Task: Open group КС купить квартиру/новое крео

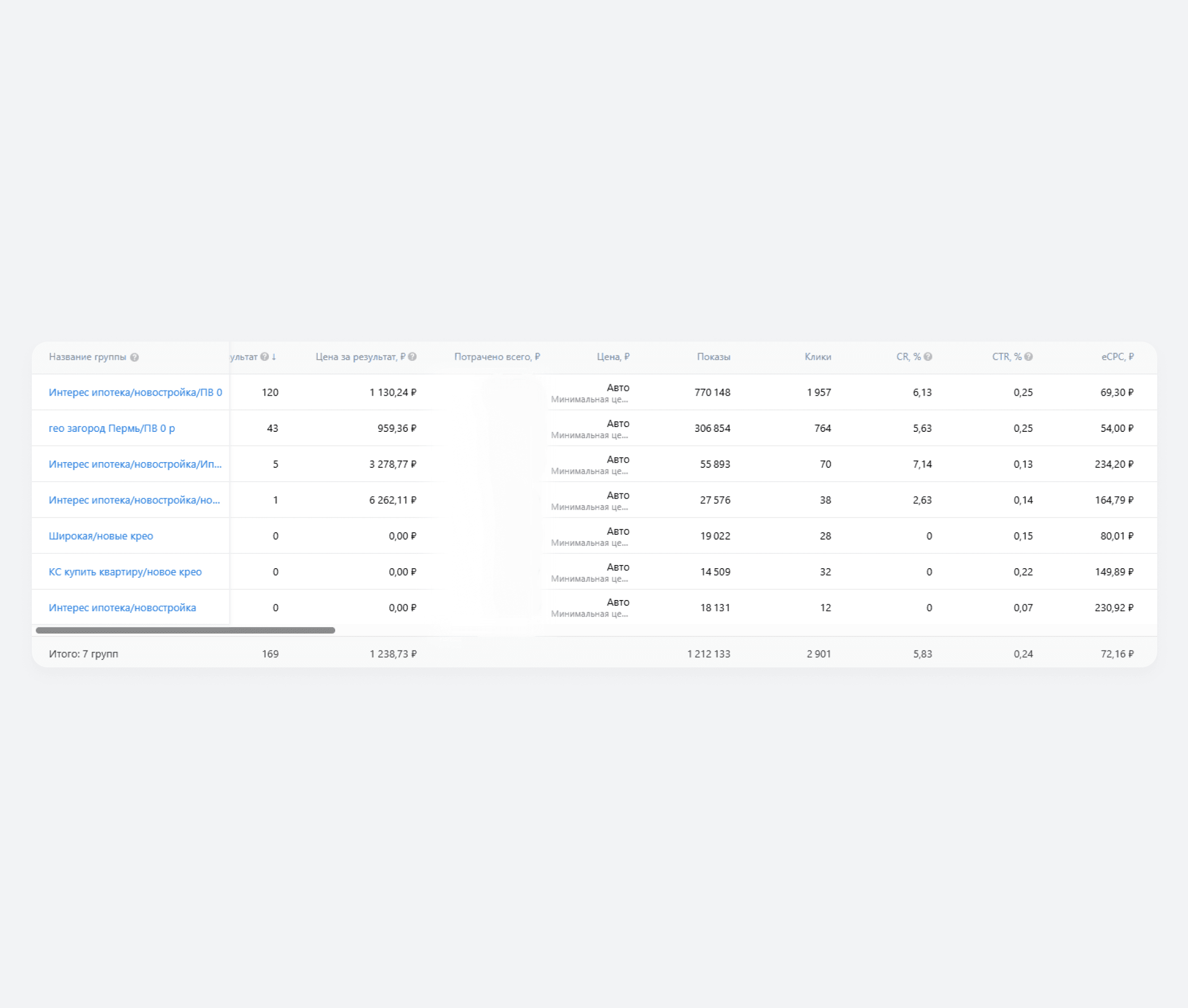Action: click(125, 572)
